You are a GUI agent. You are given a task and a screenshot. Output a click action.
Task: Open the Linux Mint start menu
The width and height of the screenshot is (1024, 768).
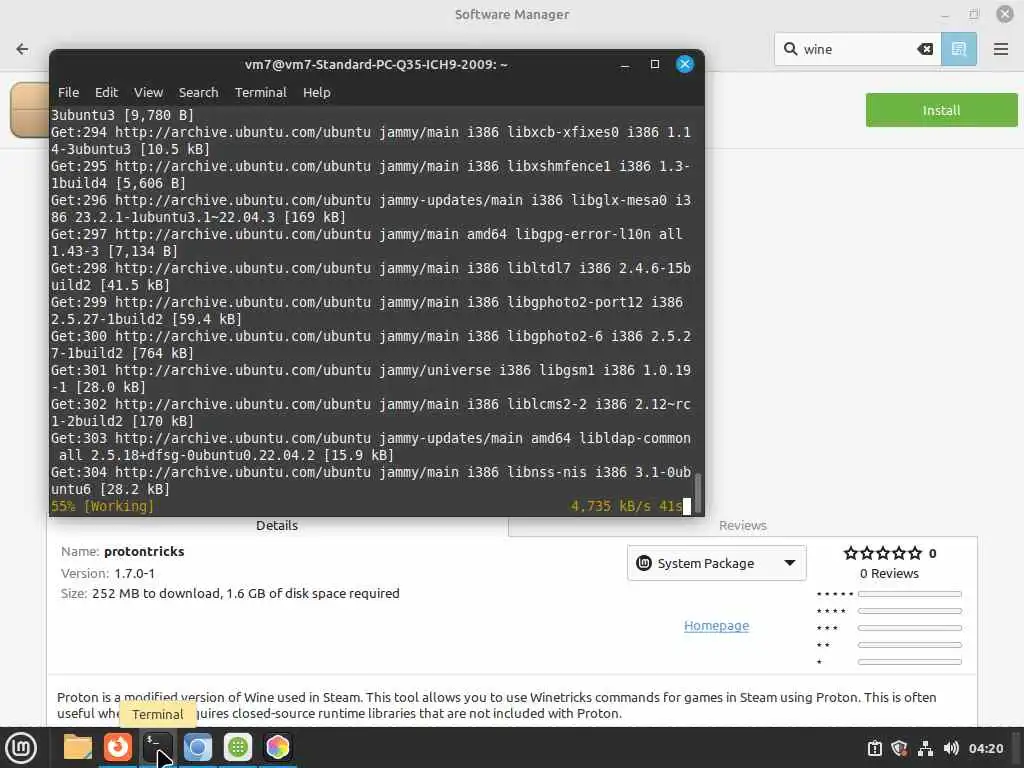coord(22,747)
